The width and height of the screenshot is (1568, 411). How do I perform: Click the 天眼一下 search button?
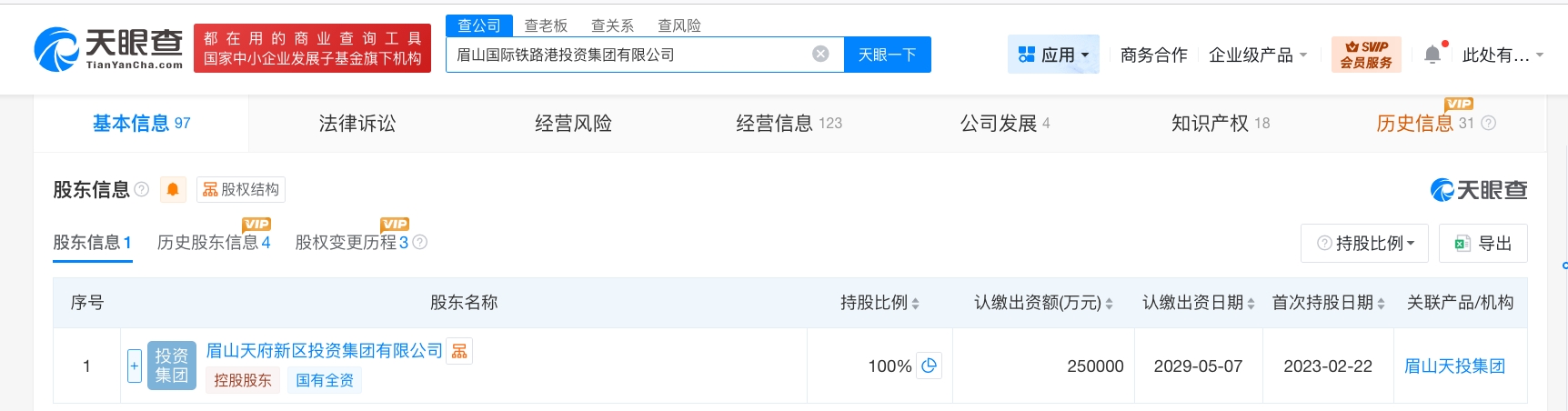coord(887,55)
